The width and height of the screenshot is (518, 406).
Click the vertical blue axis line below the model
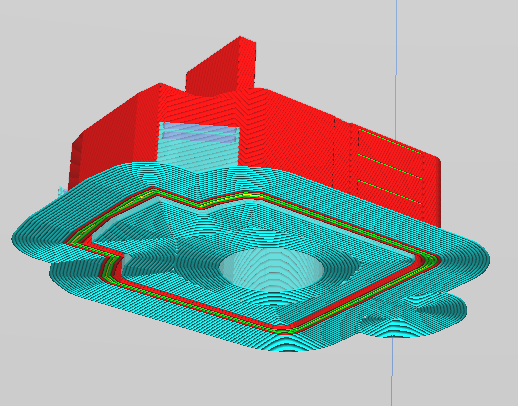click(x=392, y=370)
